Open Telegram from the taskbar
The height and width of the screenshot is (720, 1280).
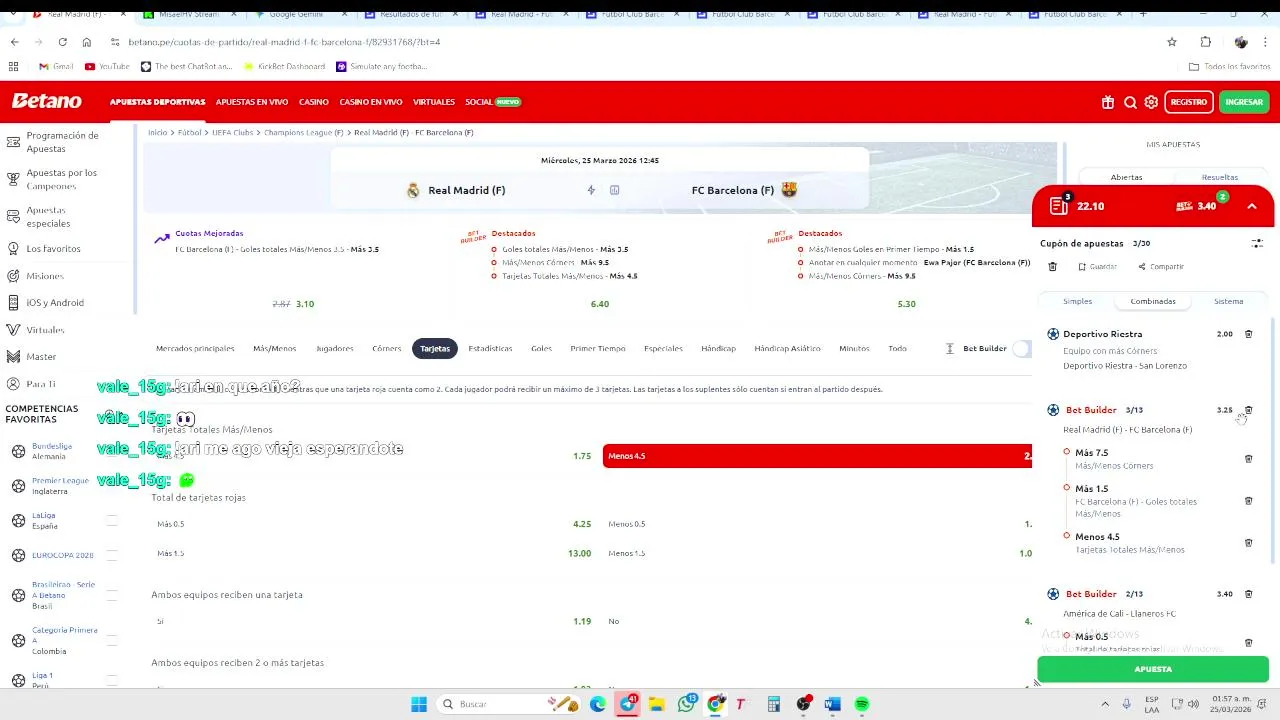point(628,704)
